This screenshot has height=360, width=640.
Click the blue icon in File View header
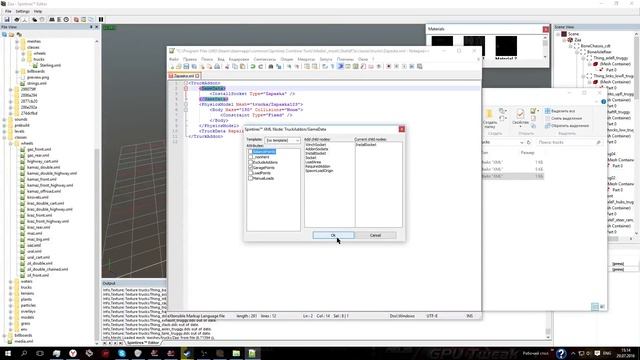4,35
